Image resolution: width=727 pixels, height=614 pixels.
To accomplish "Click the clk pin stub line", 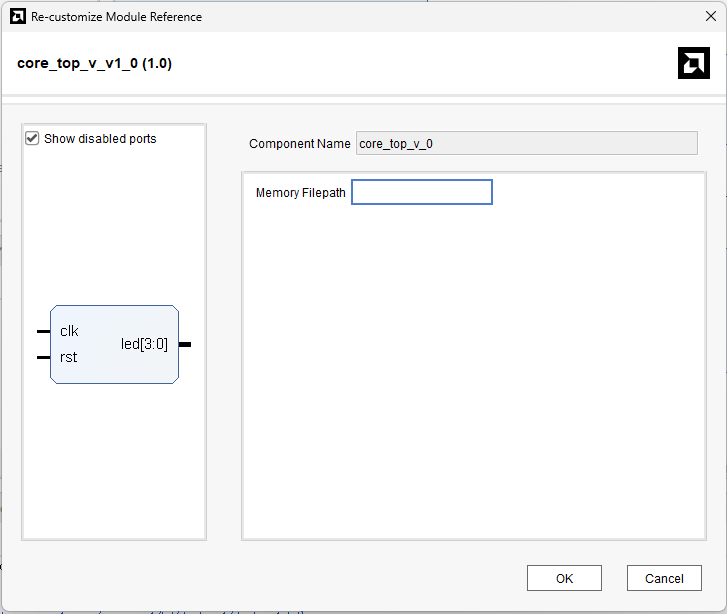I will [x=43, y=331].
